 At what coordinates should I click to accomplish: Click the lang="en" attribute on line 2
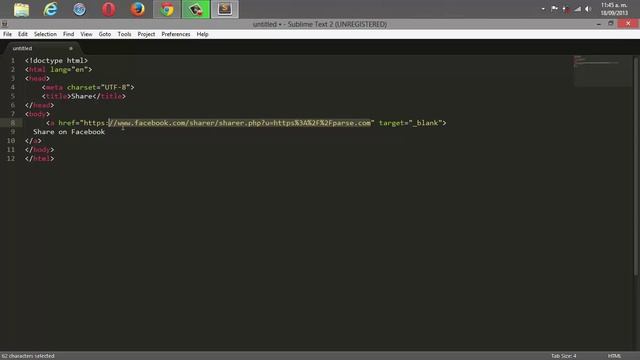(69, 69)
